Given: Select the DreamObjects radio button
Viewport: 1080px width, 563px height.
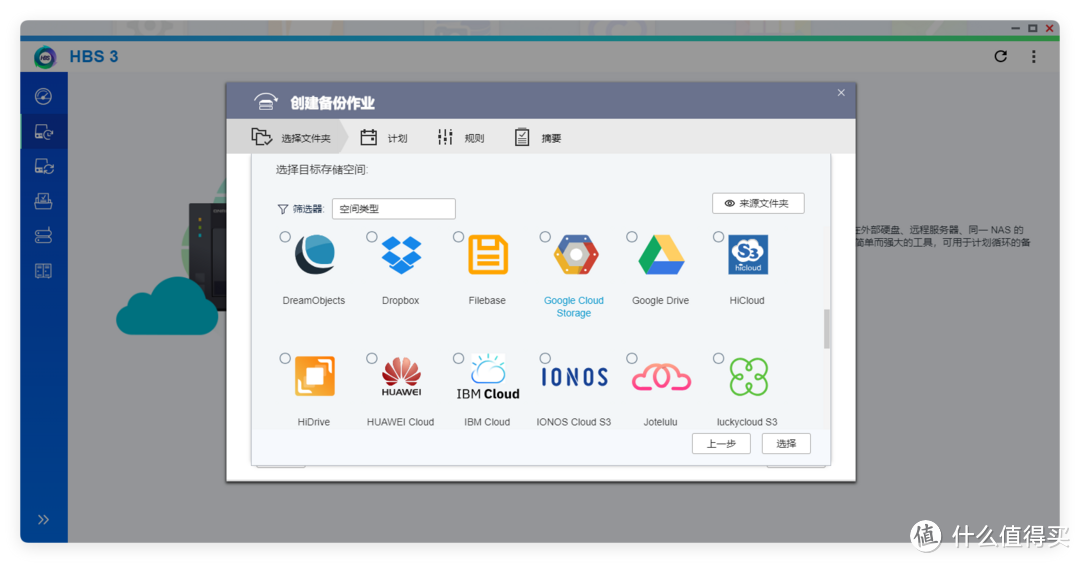Looking at the screenshot, I should [285, 237].
